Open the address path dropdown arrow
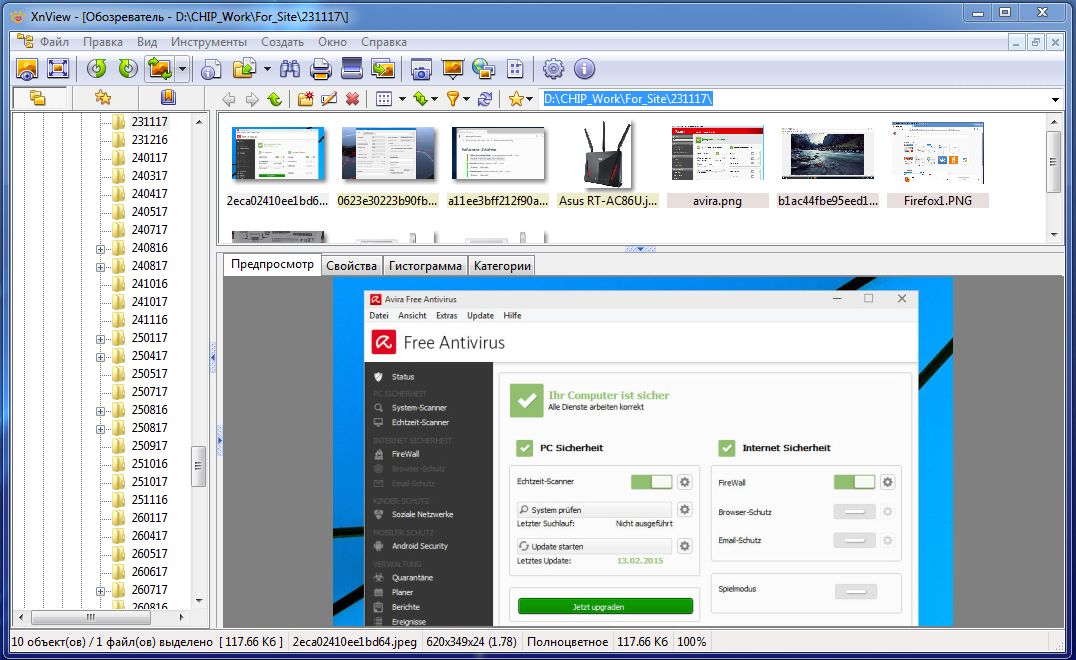Viewport: 1076px width, 660px height. 1055,99
